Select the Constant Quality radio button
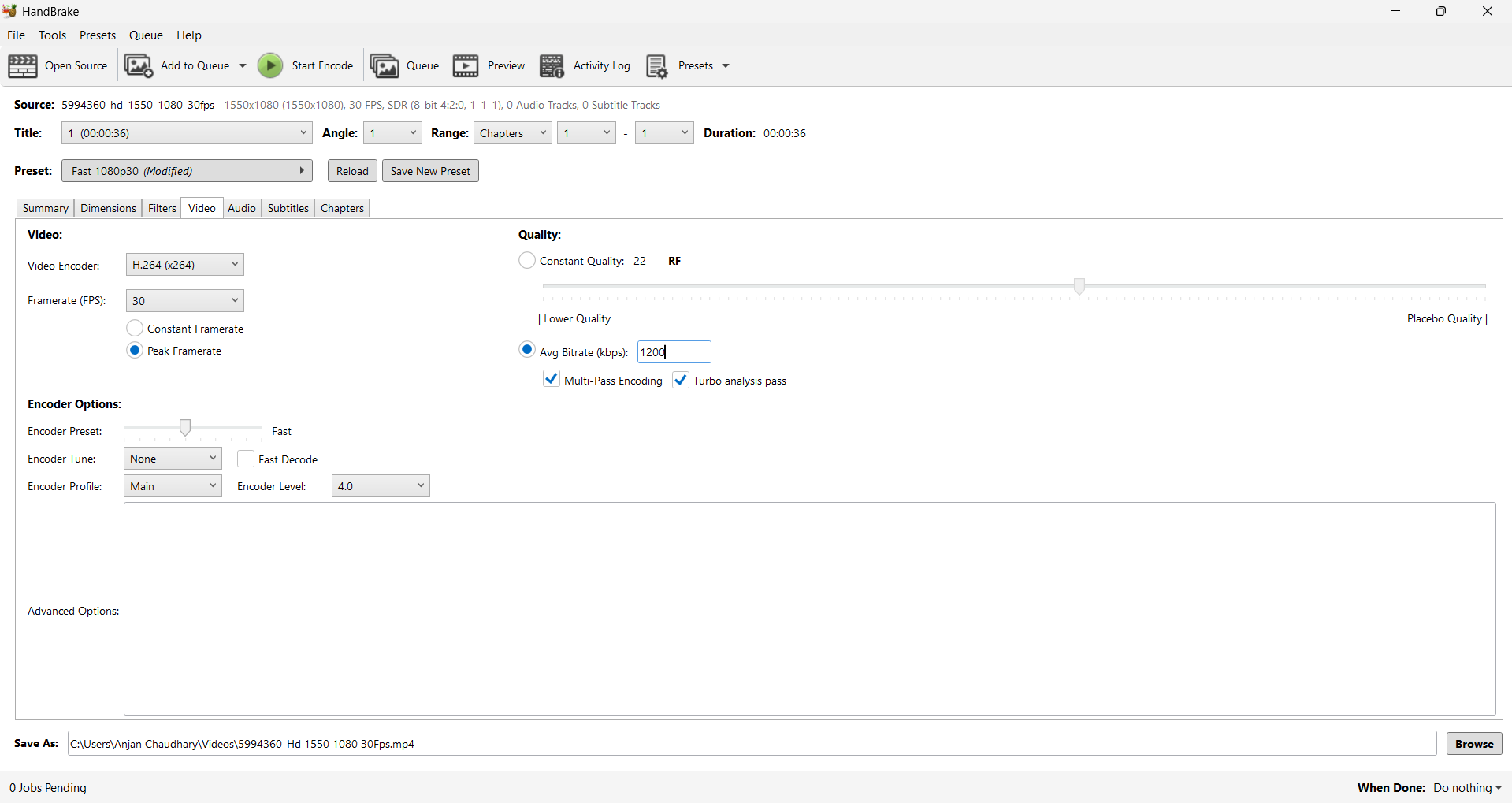The width and height of the screenshot is (1512, 803). pyautogui.click(x=527, y=260)
